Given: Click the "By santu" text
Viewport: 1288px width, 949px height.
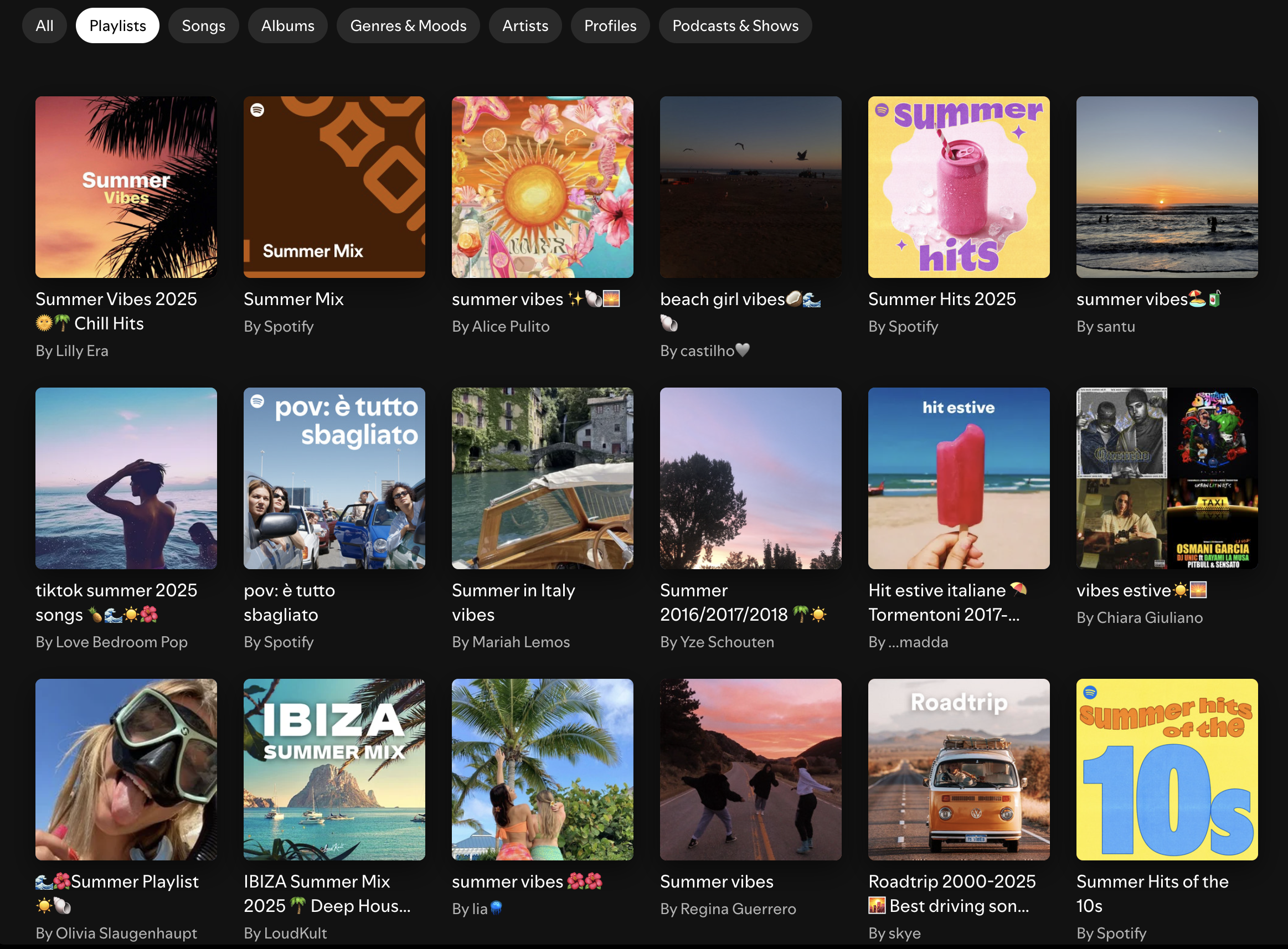Looking at the screenshot, I should pos(1106,326).
